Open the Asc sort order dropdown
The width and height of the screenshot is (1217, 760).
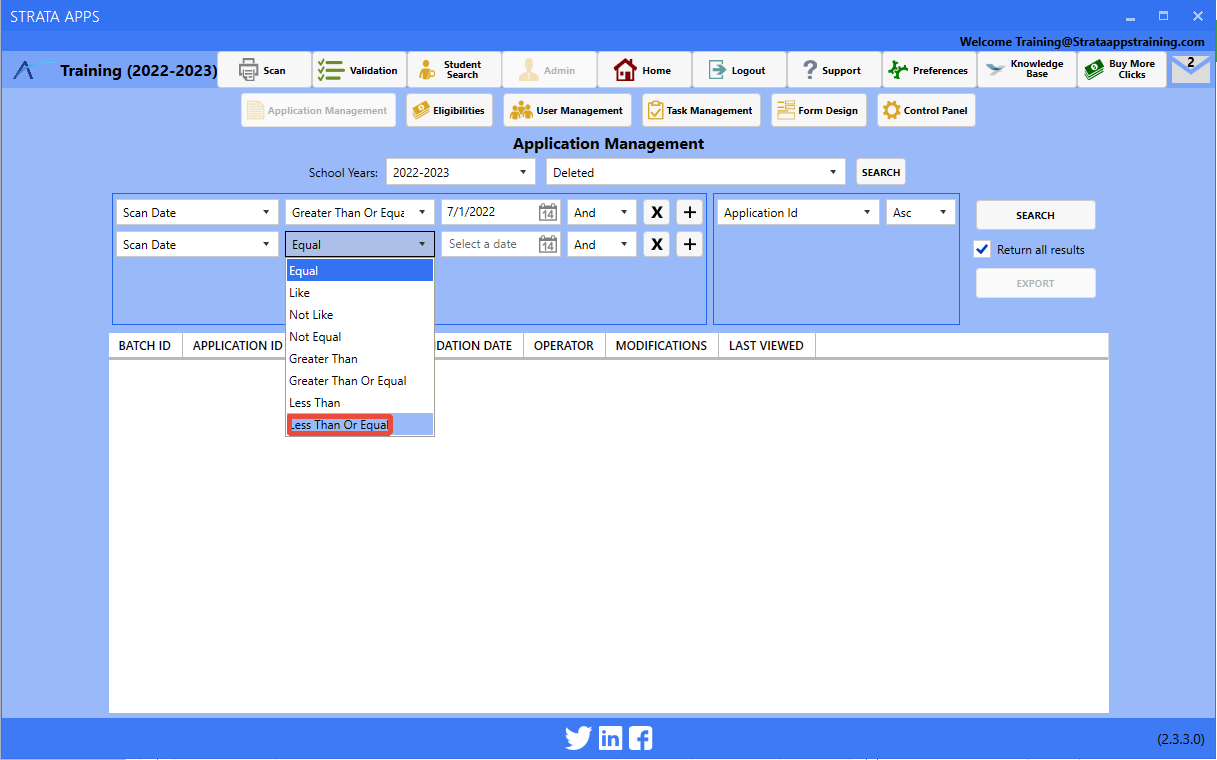(x=921, y=212)
